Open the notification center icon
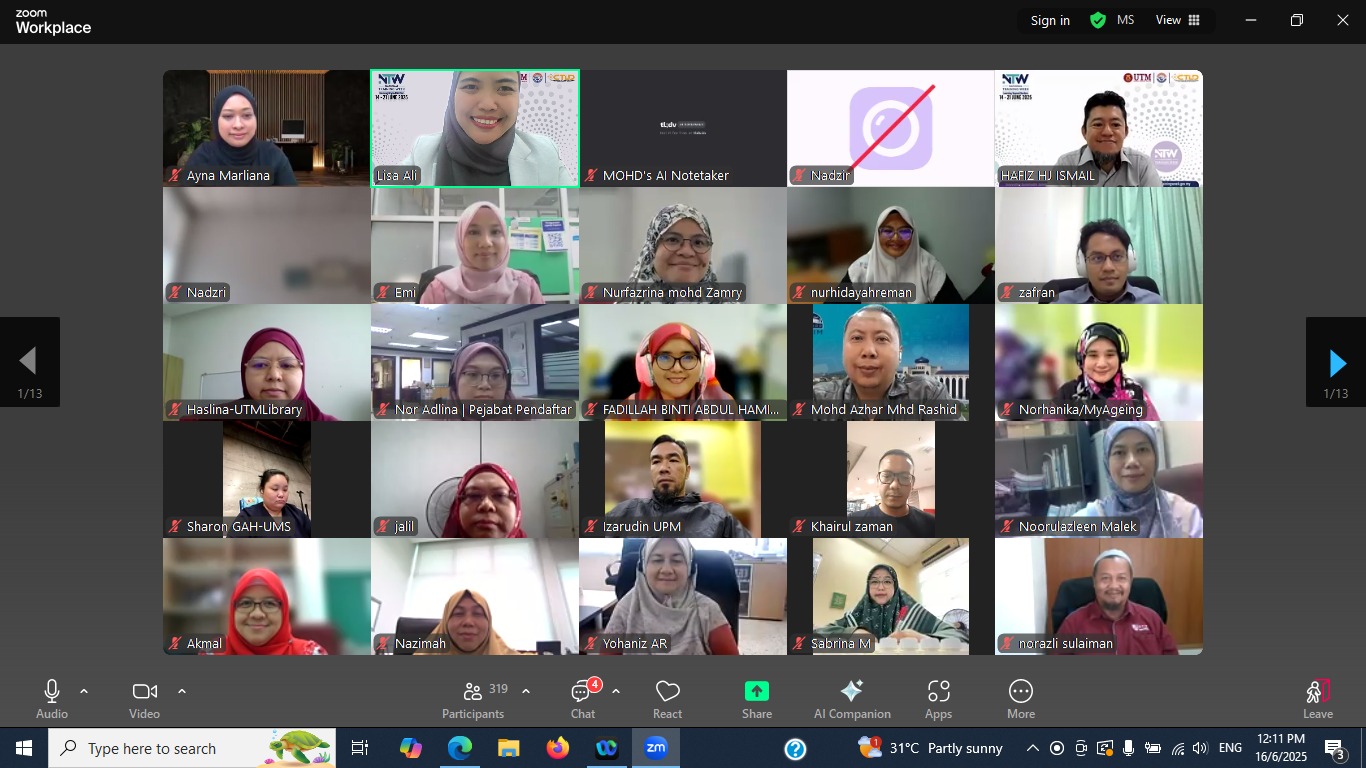Viewport: 1366px width, 768px height. [x=1335, y=749]
